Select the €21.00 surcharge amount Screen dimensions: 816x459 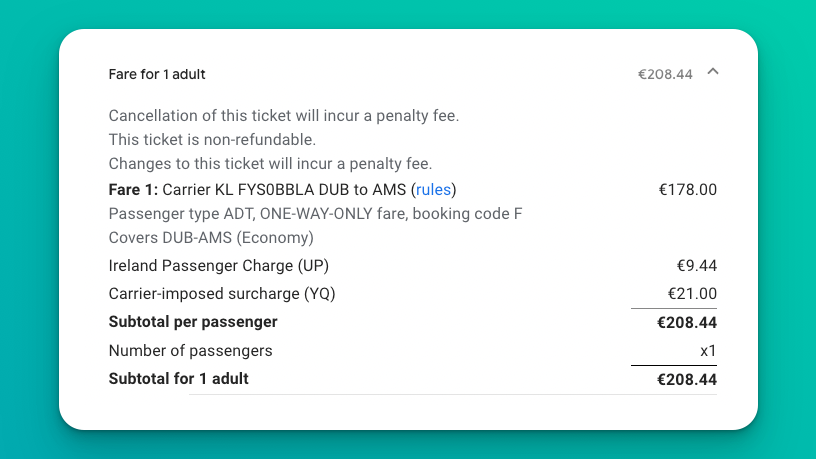click(692, 294)
